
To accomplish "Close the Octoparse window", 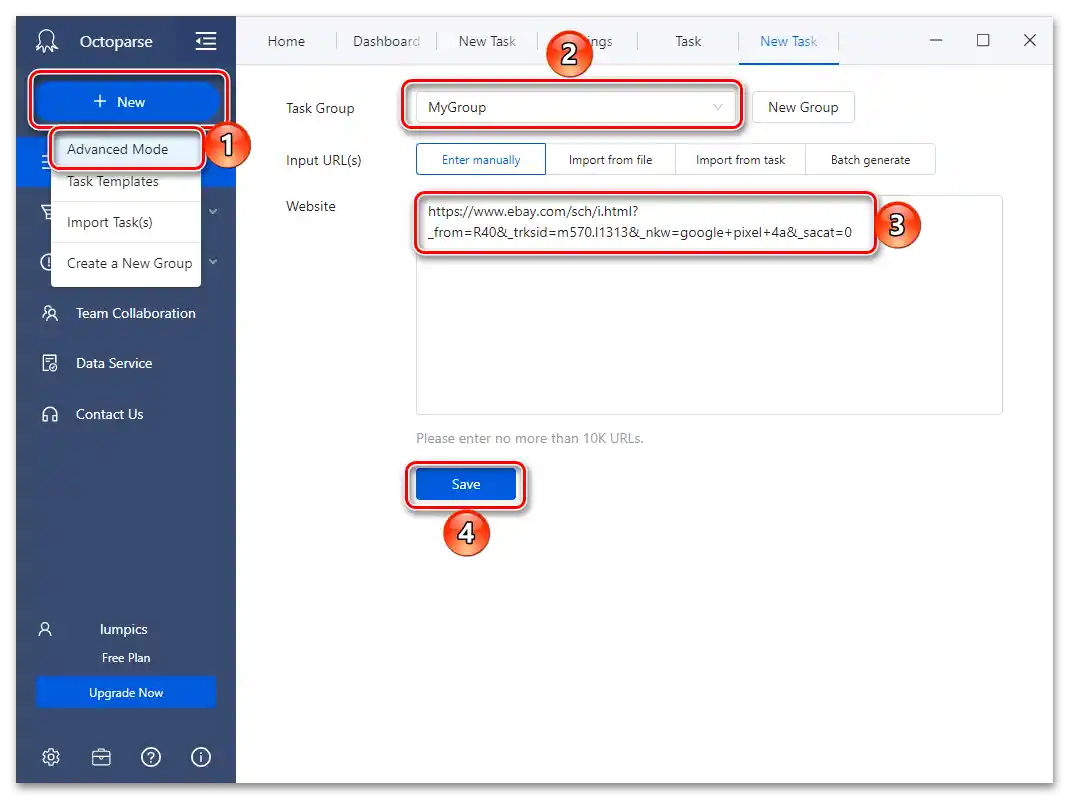I will pos(1029,40).
